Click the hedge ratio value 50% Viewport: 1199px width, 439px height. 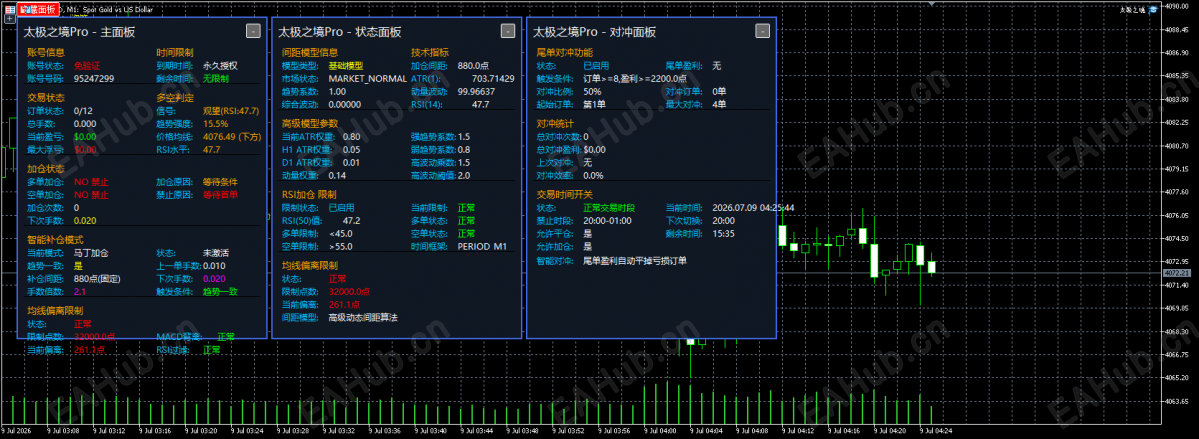click(x=592, y=91)
